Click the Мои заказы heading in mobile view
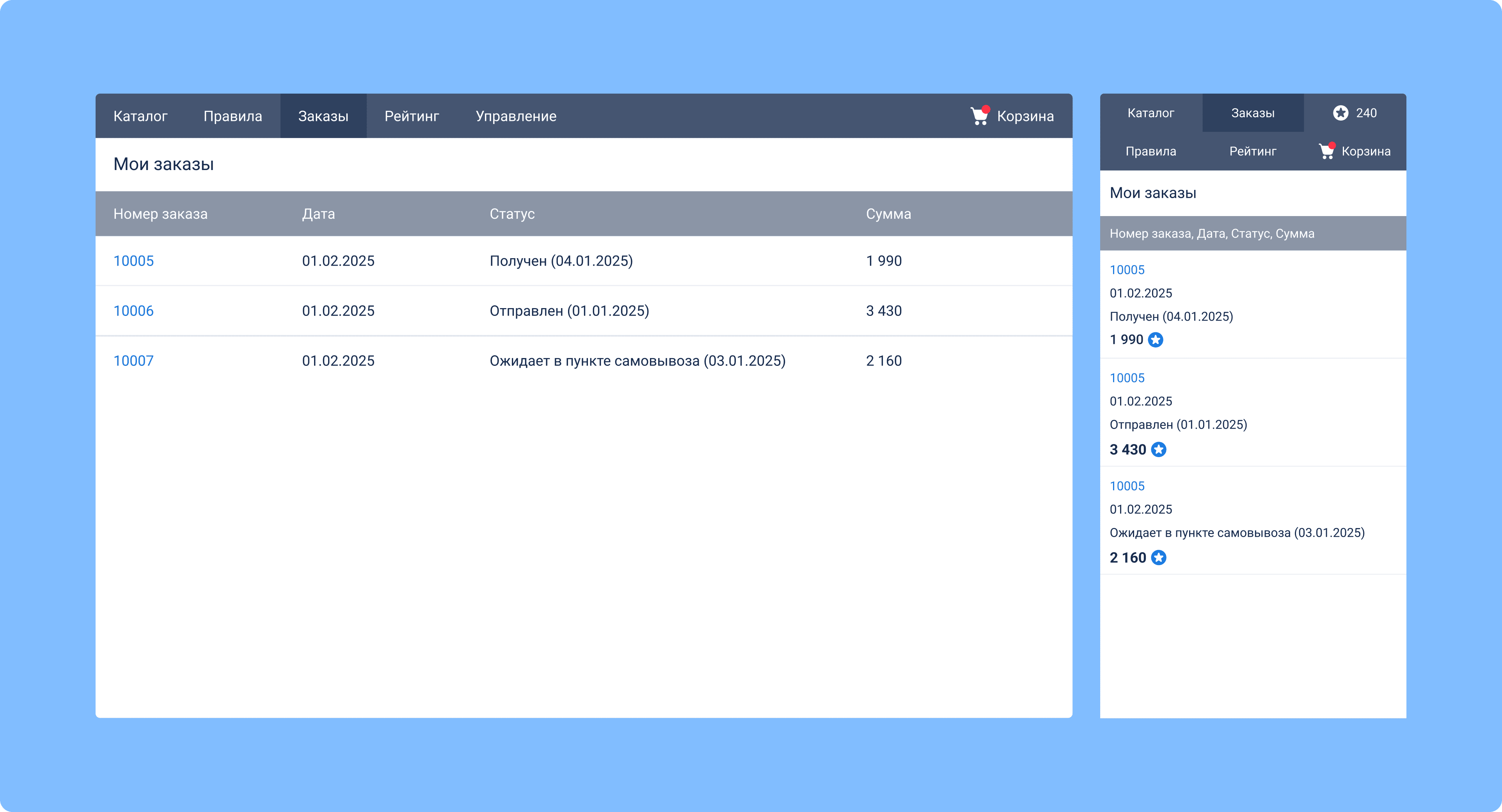 pyautogui.click(x=1153, y=193)
